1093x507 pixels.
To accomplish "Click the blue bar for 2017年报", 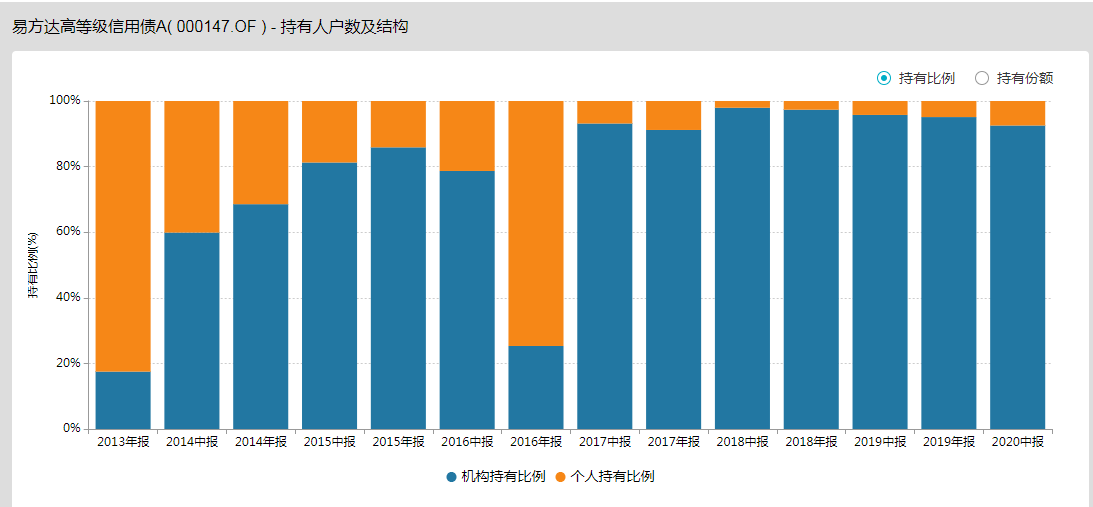I will 674,280.
